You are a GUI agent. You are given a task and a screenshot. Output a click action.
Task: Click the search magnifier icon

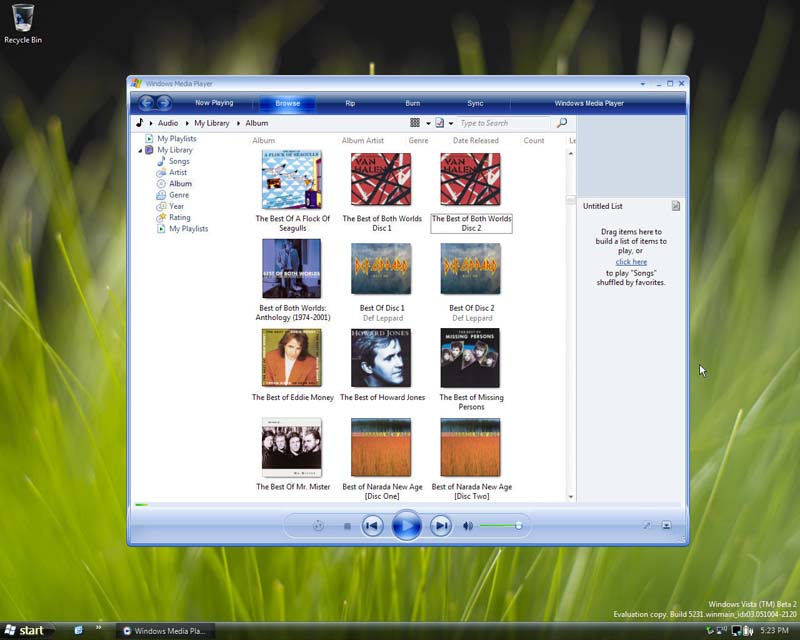point(562,123)
